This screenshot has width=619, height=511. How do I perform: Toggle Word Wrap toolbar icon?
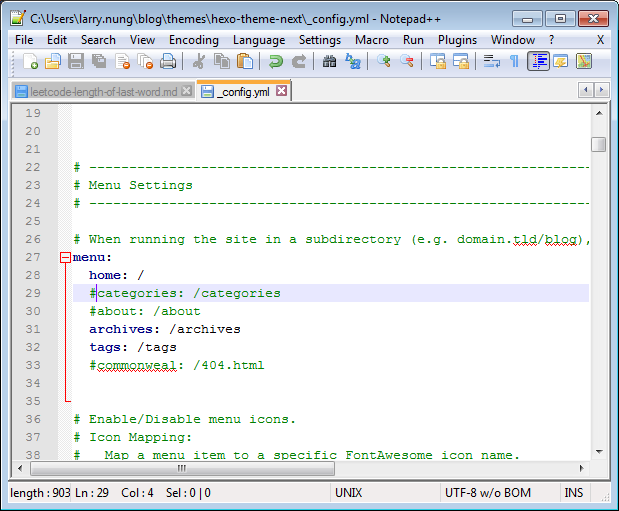click(x=491, y=62)
